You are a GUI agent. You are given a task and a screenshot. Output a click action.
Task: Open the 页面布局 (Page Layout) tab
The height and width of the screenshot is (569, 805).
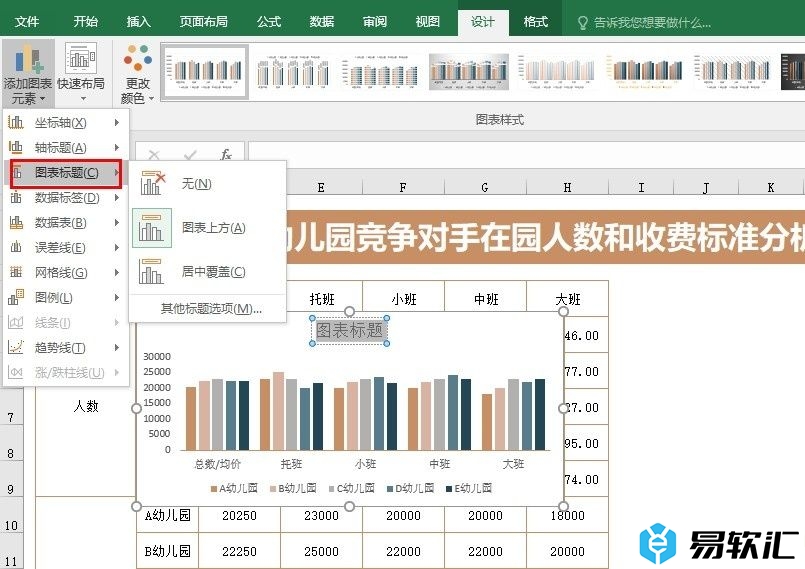pyautogui.click(x=203, y=22)
